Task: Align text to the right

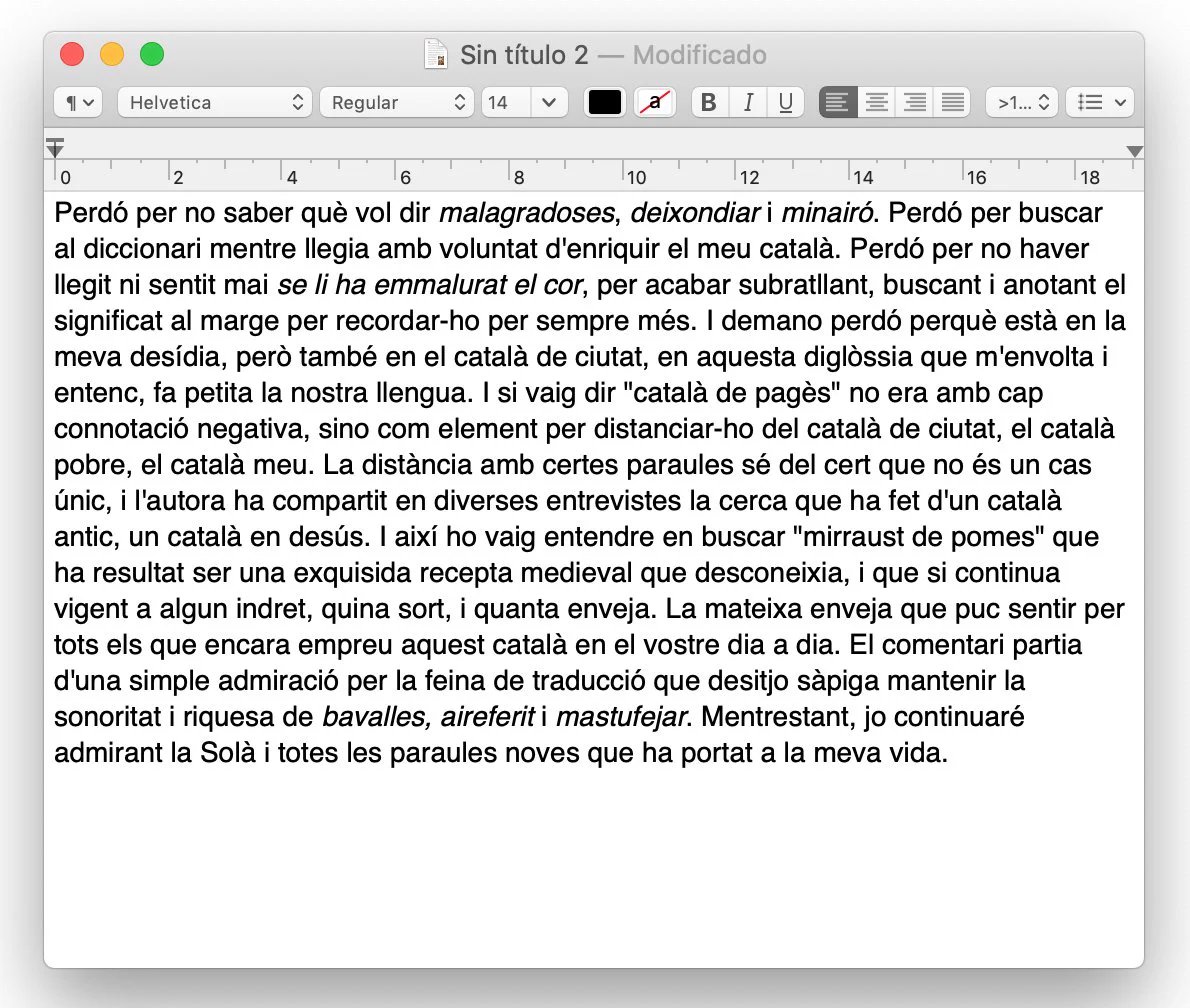Action: pyautogui.click(x=915, y=102)
